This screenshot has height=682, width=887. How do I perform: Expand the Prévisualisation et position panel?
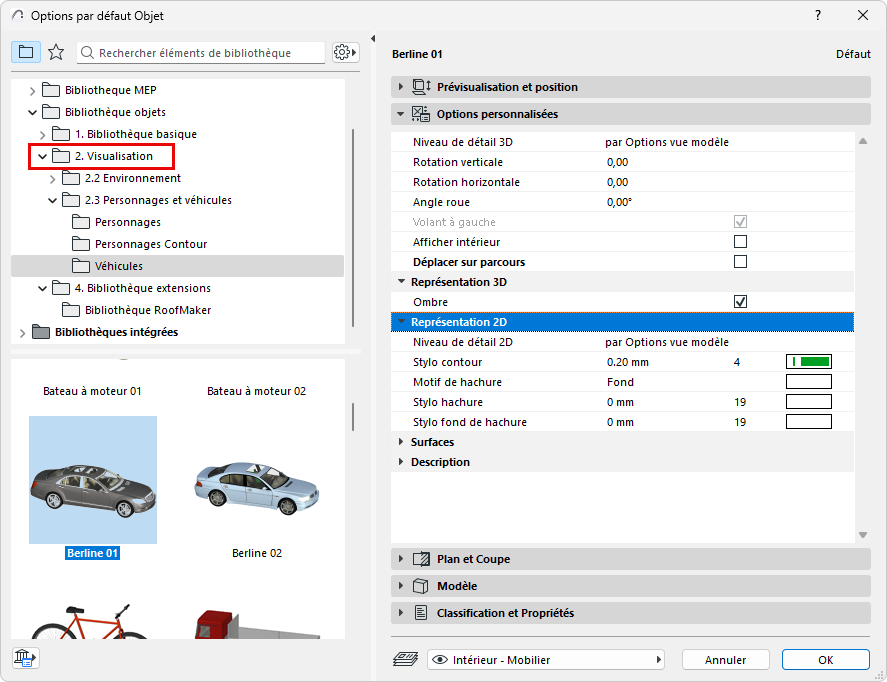point(402,87)
